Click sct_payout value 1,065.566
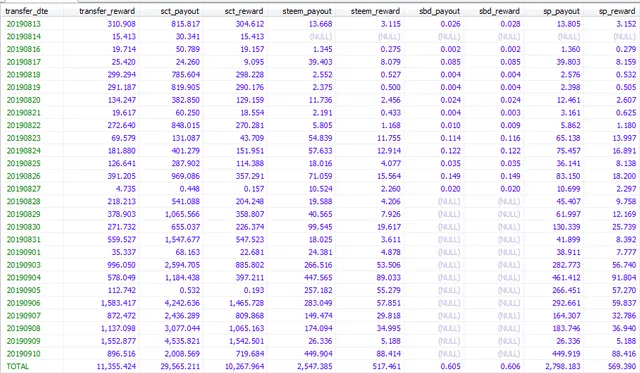This screenshot has height=373, width=640. [x=182, y=214]
